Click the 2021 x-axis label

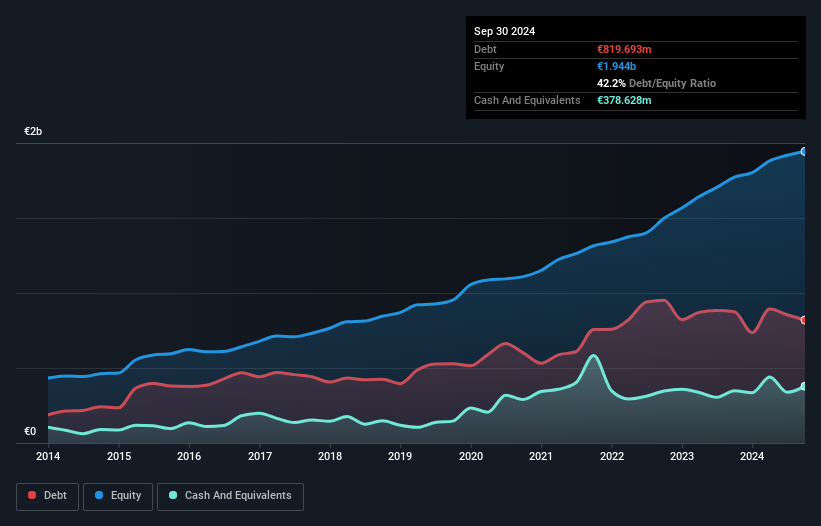click(x=541, y=456)
